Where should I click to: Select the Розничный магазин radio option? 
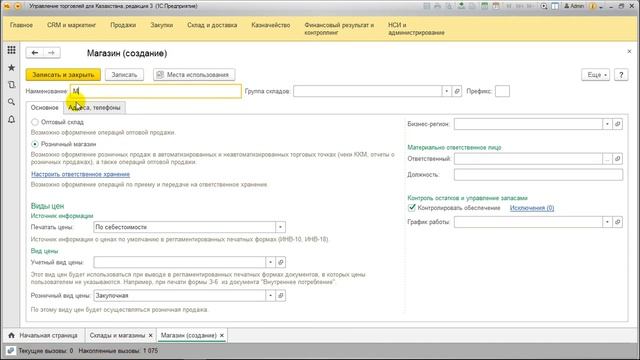point(35,144)
